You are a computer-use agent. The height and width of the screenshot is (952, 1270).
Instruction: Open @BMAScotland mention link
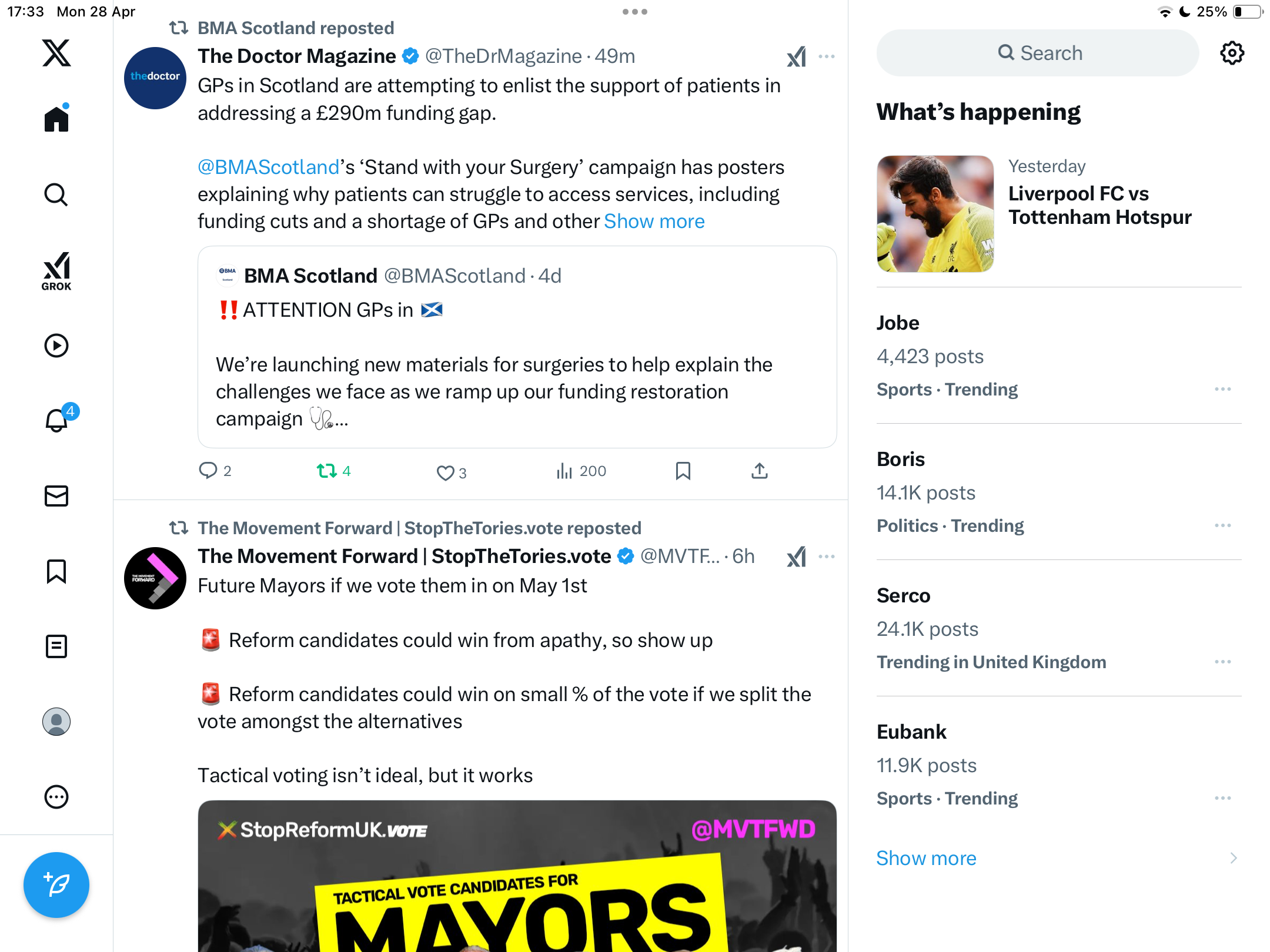(269, 167)
